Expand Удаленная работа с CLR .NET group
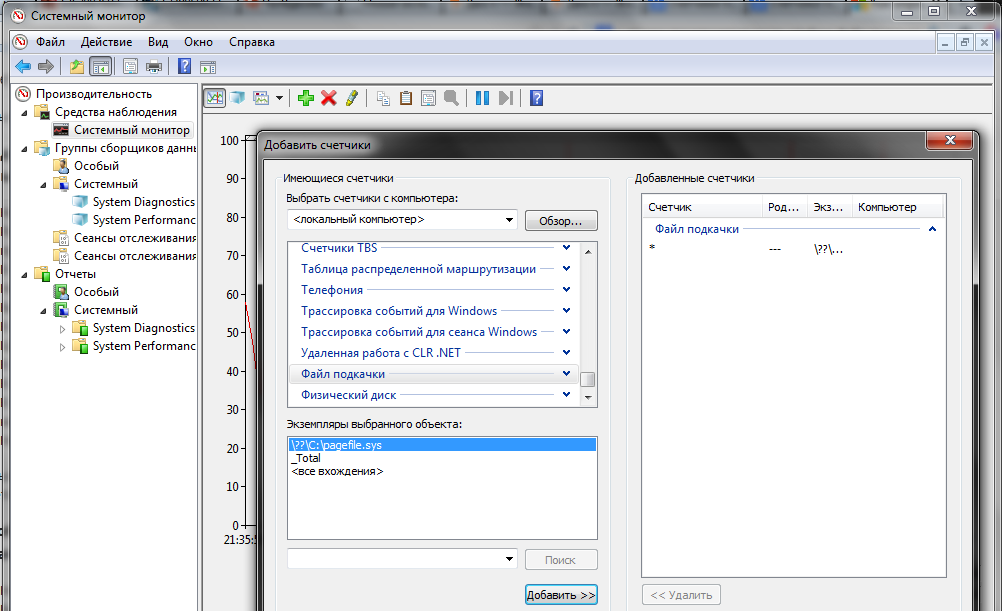1002x611 pixels. 566,352
